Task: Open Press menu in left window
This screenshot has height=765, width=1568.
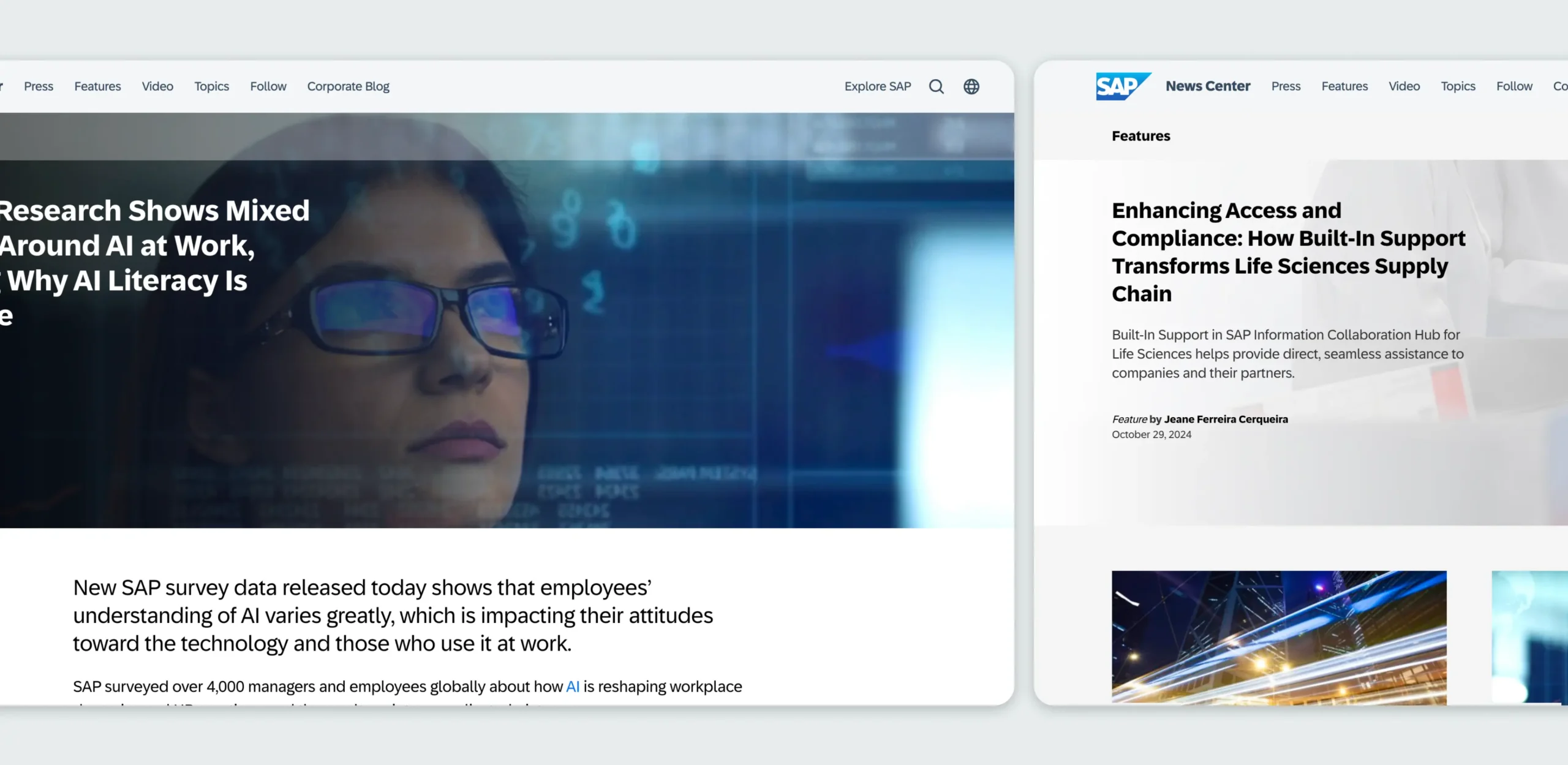Action: [x=39, y=86]
